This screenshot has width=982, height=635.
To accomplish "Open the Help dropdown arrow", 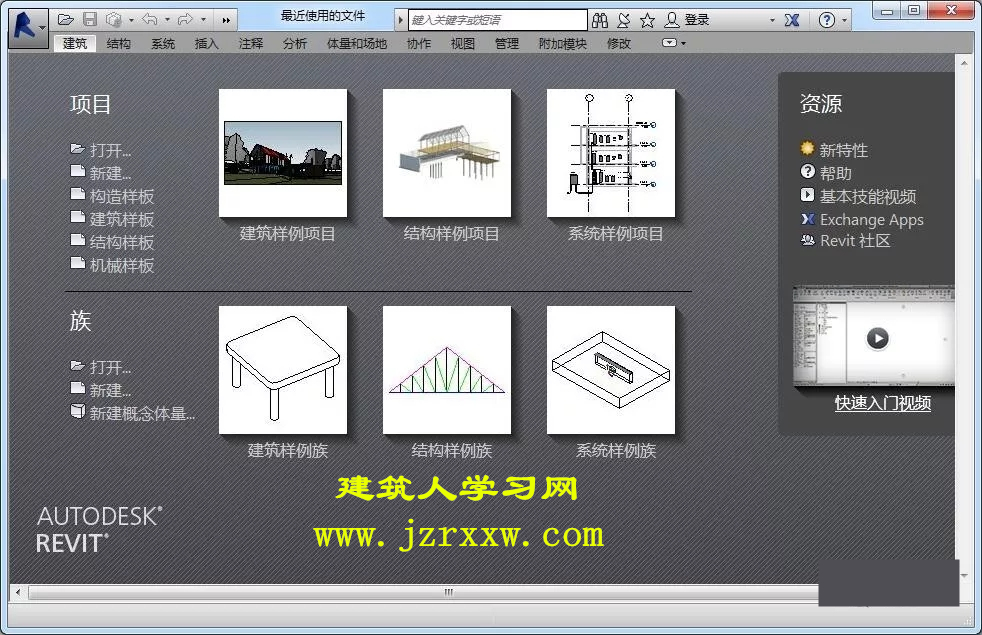I will coord(844,21).
